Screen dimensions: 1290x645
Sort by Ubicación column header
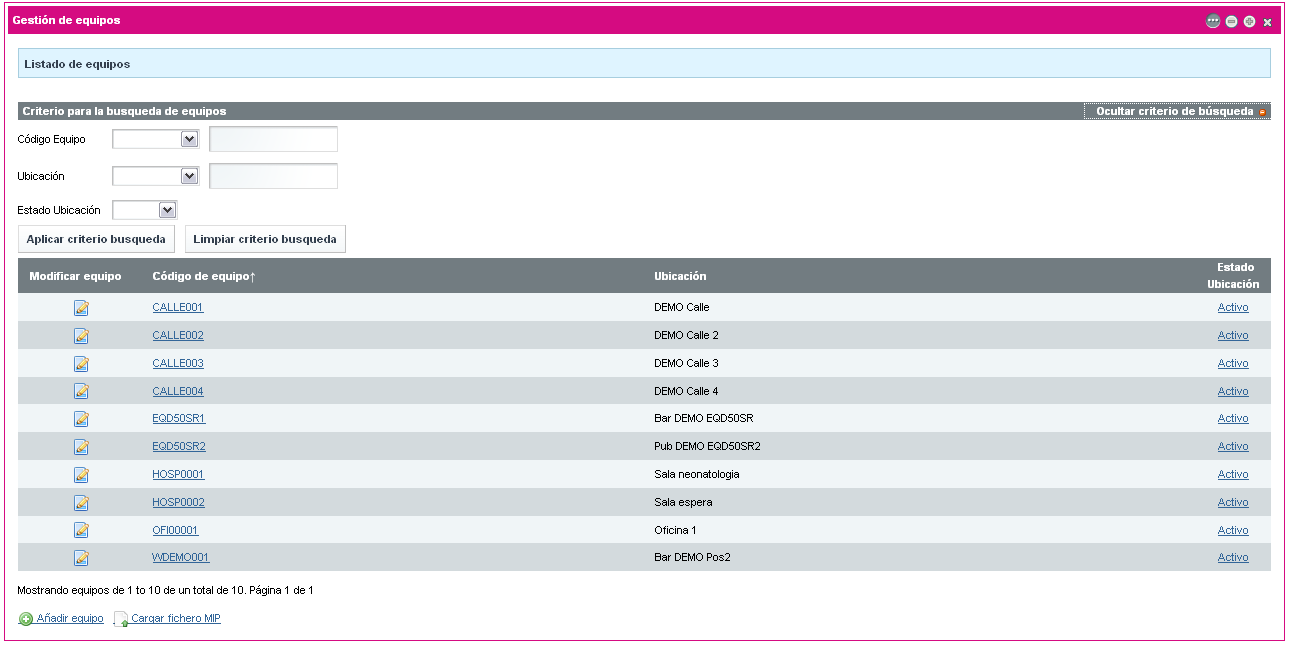pyautogui.click(x=680, y=276)
